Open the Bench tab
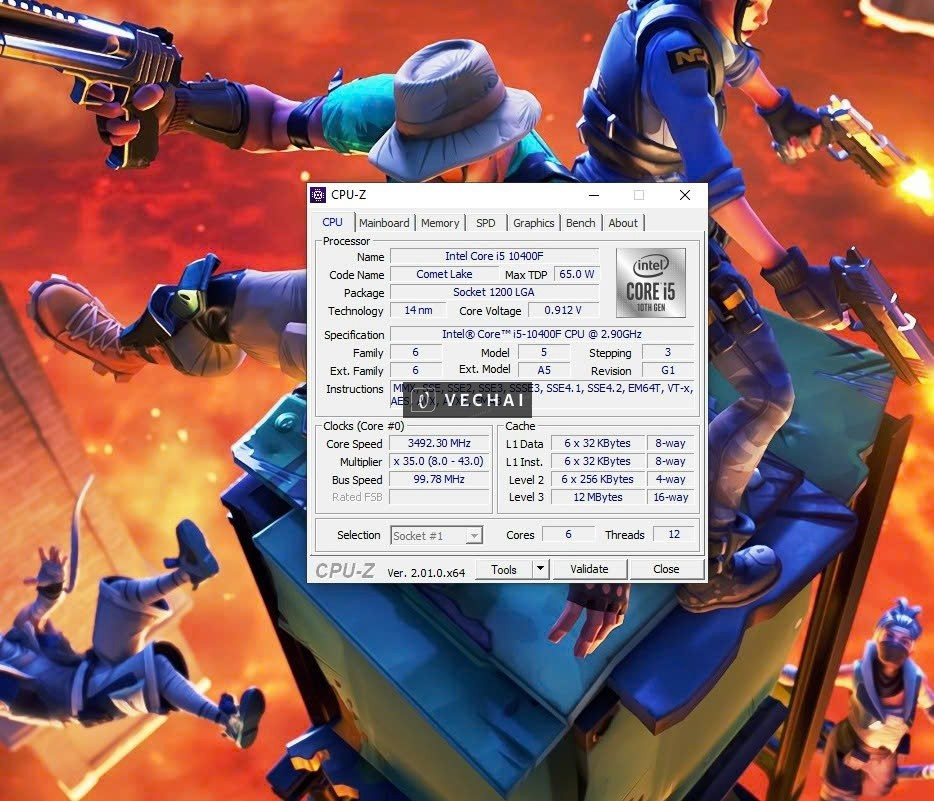Screen dimensions: 934x801 coord(580,222)
